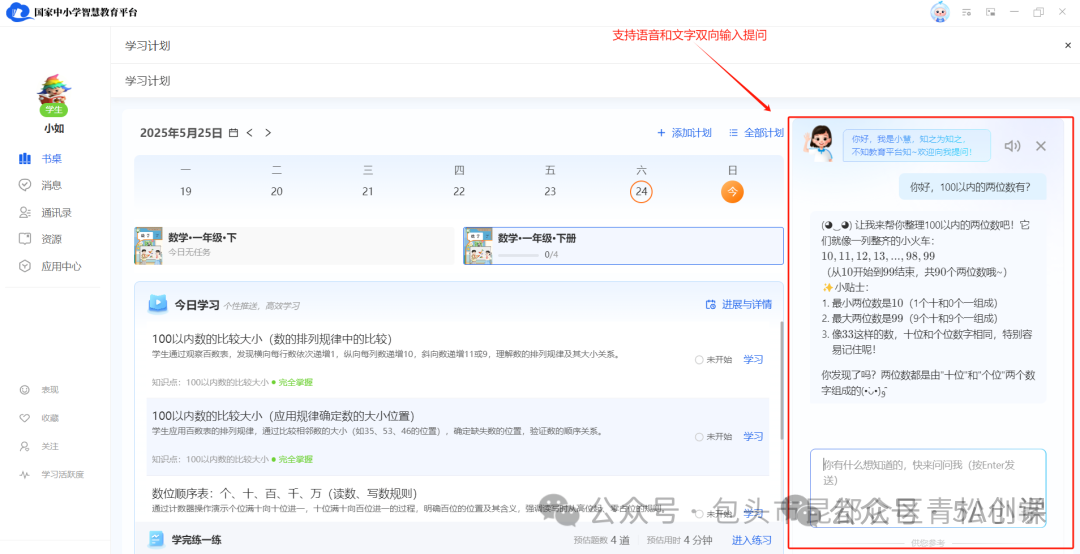Open 通讯录 in the sidebar

55,212
